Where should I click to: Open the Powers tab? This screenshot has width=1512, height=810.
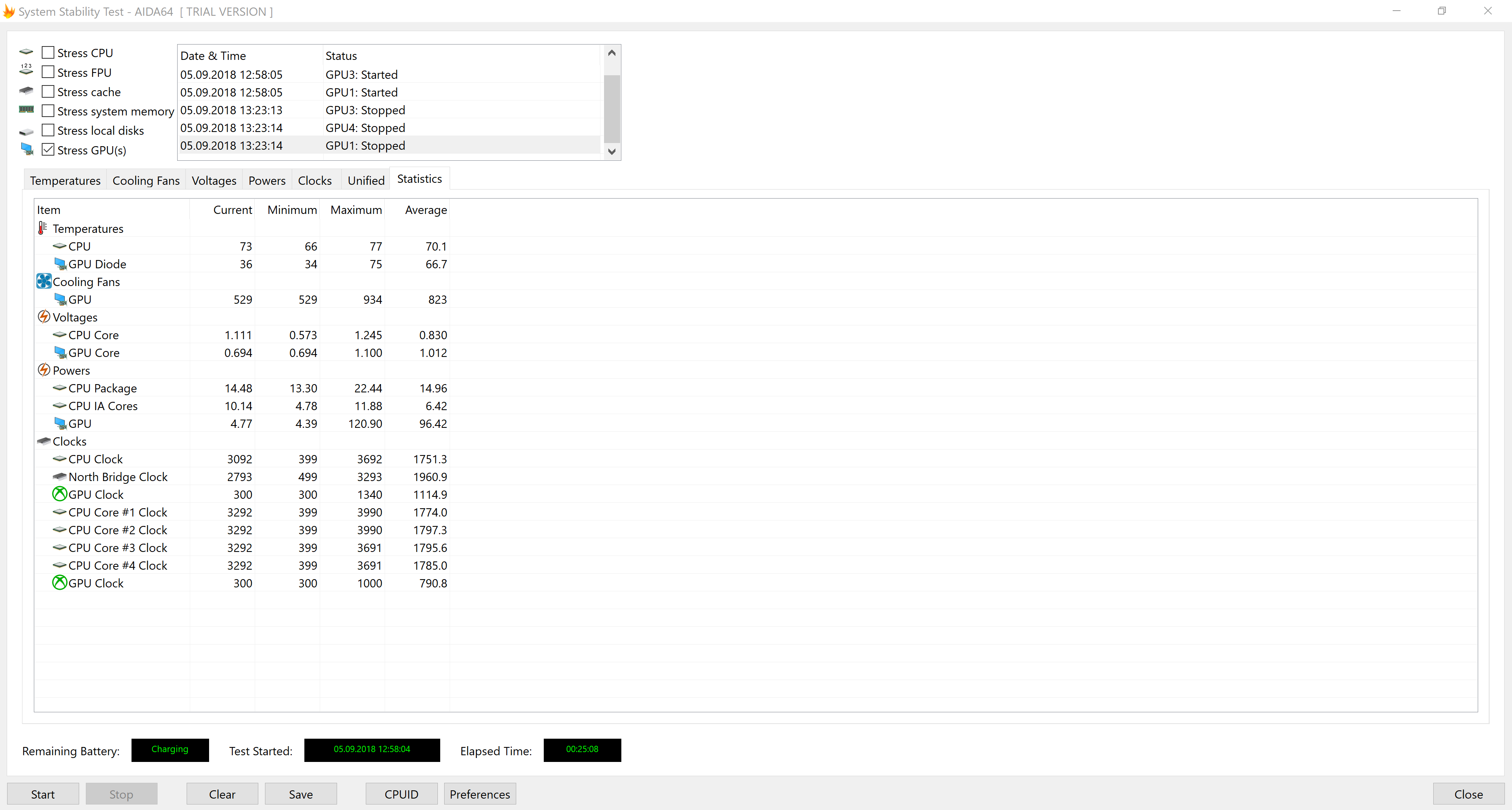(267, 180)
